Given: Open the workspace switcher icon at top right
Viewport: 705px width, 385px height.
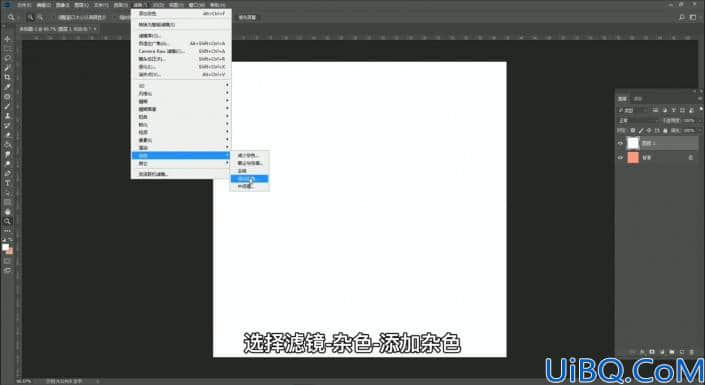Looking at the screenshot, I should [693, 17].
